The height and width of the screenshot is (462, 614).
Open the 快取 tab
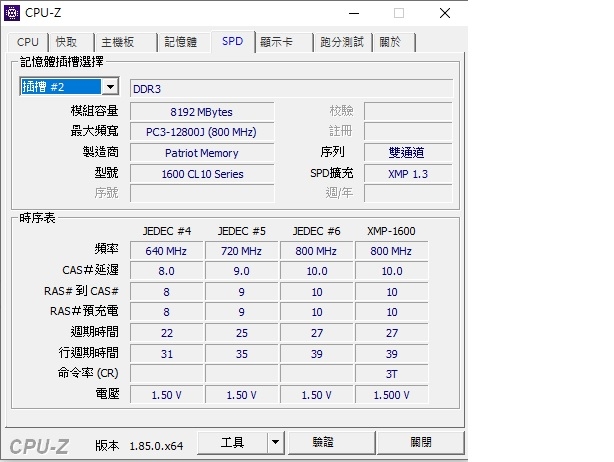tap(71, 42)
